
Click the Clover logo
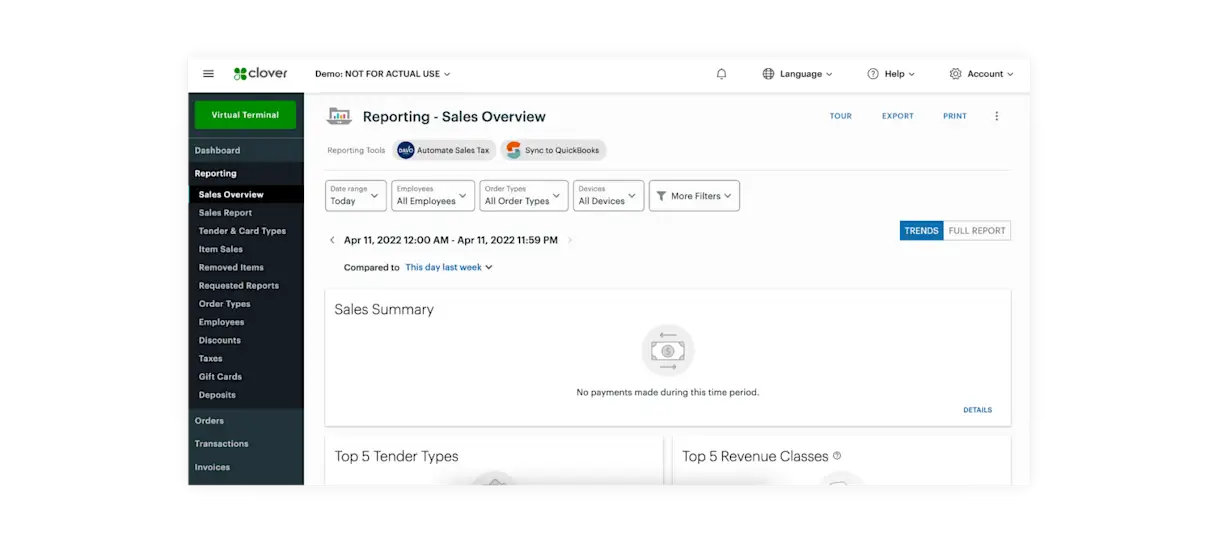pyautogui.click(x=260, y=74)
